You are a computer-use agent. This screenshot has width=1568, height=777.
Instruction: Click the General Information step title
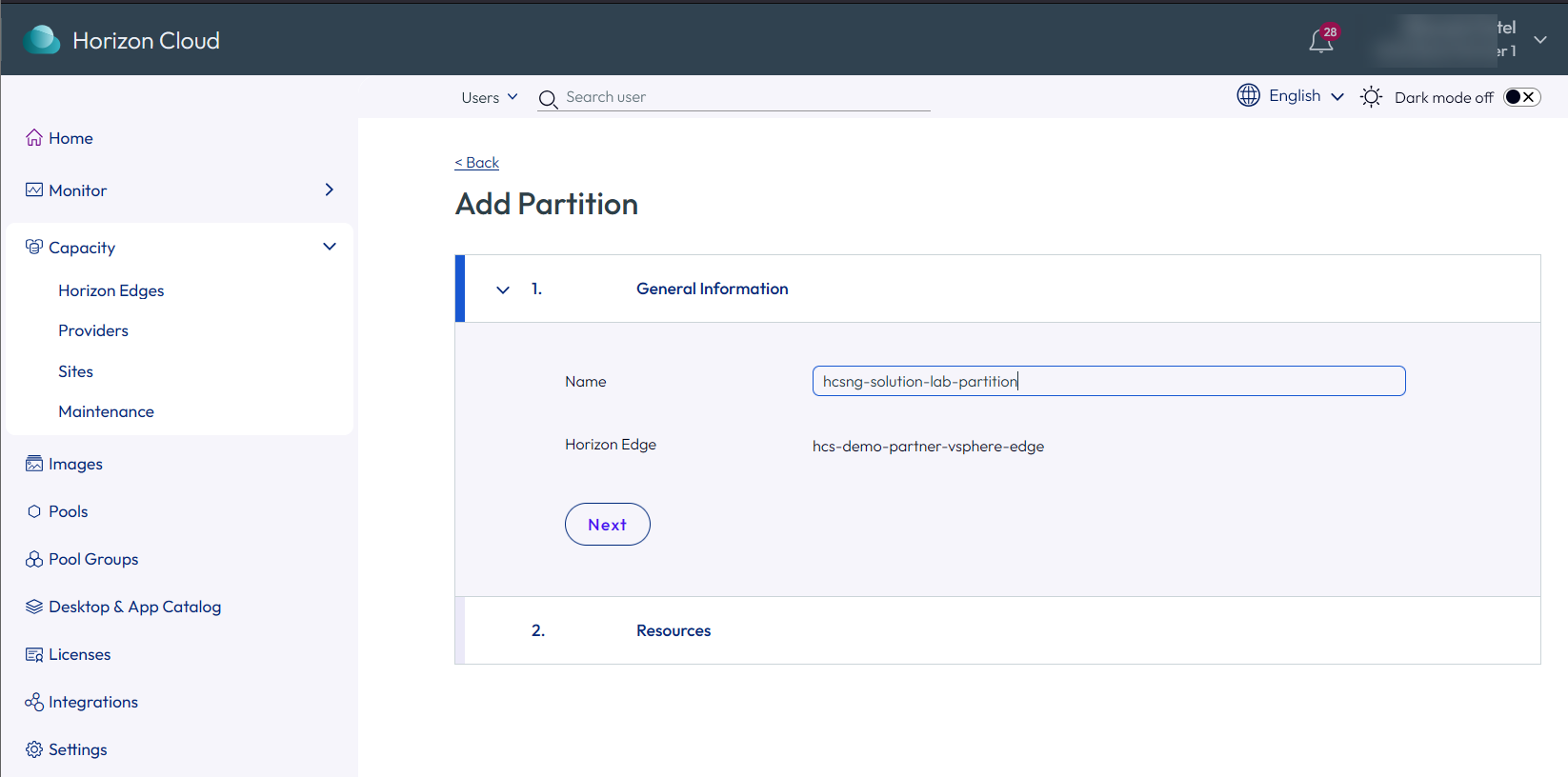[712, 289]
